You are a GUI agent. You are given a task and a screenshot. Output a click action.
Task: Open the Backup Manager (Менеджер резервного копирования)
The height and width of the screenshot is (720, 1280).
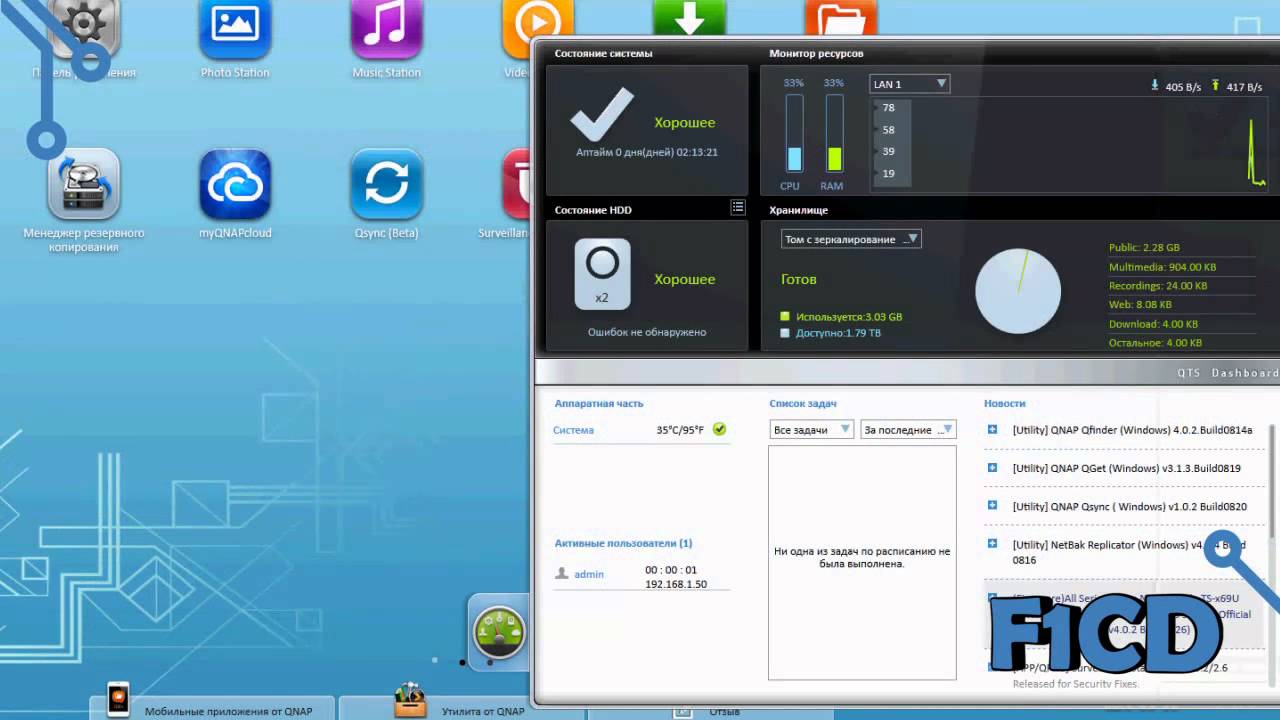84,184
